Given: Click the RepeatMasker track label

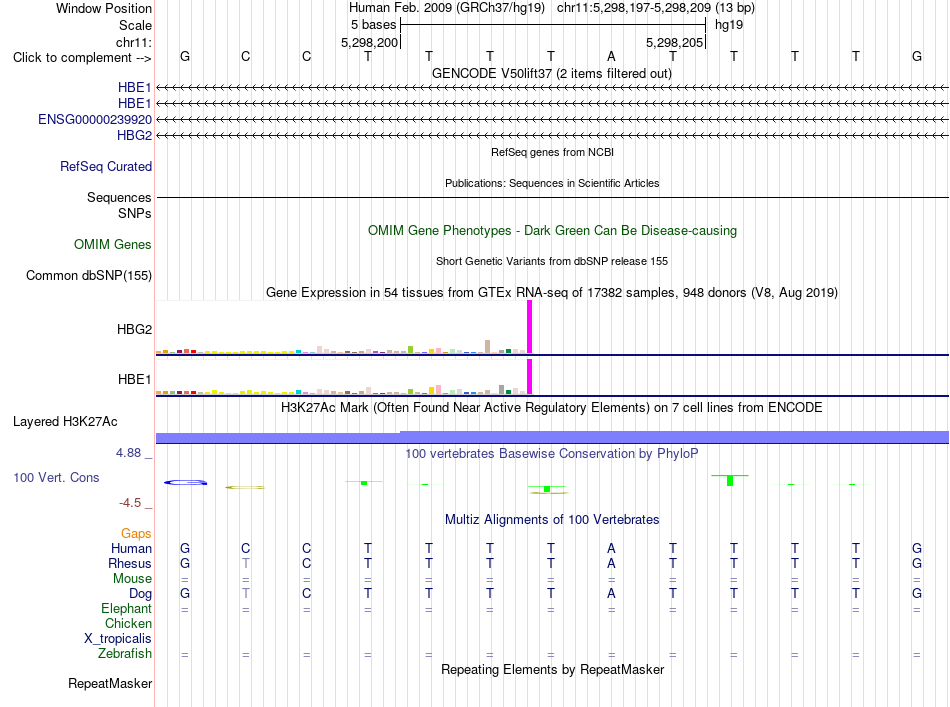Looking at the screenshot, I should pos(110,683).
